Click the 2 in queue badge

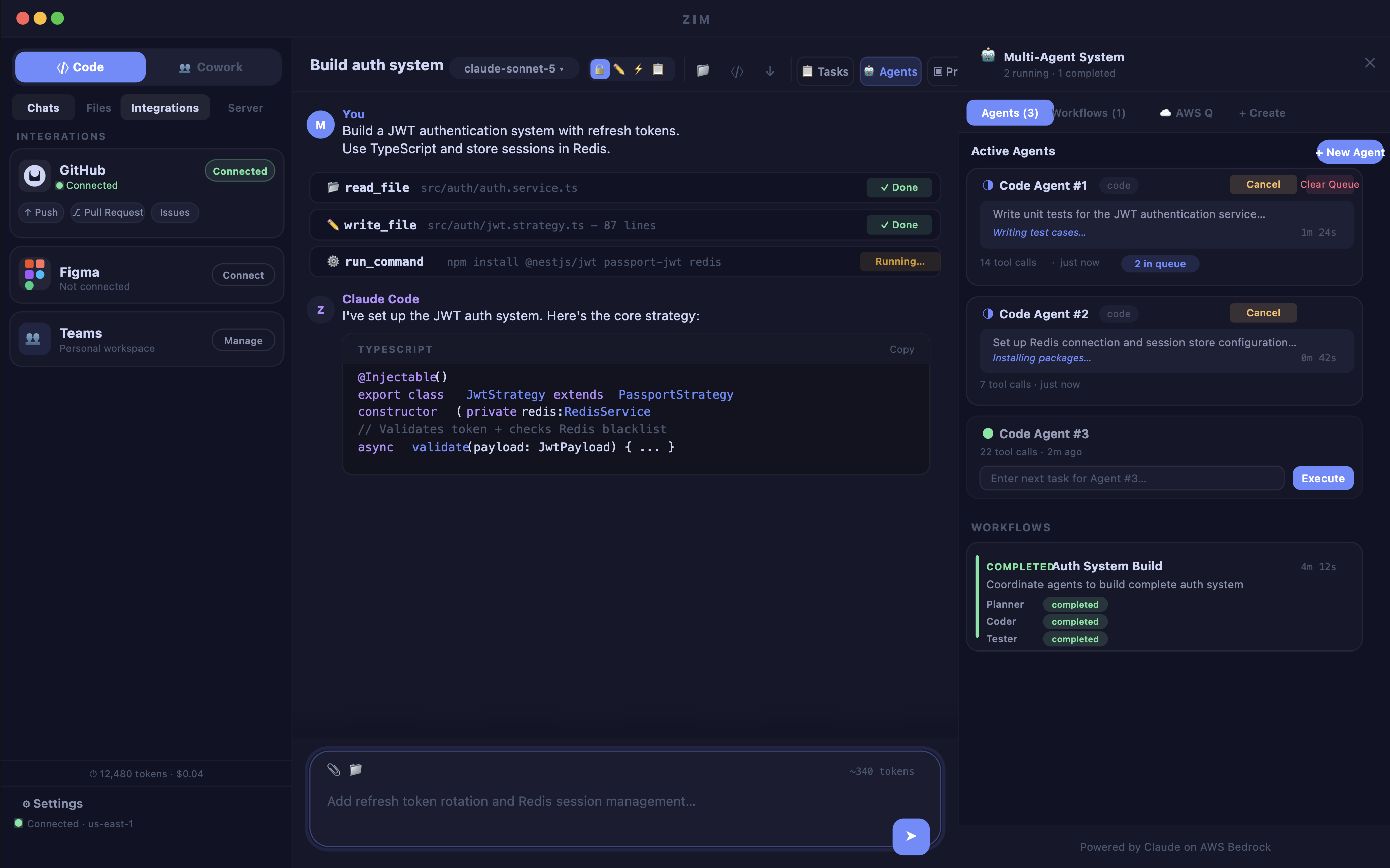tap(1160, 263)
